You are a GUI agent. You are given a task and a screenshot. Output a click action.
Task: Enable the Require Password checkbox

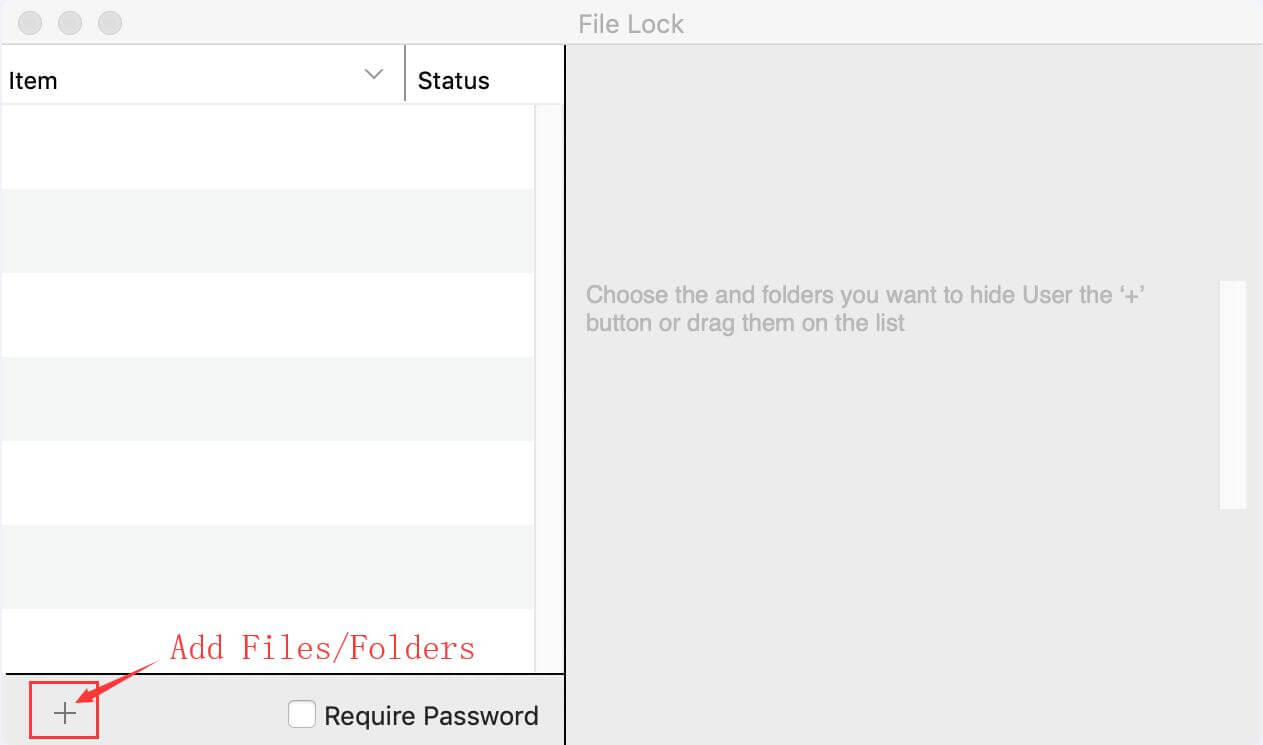coord(301,714)
